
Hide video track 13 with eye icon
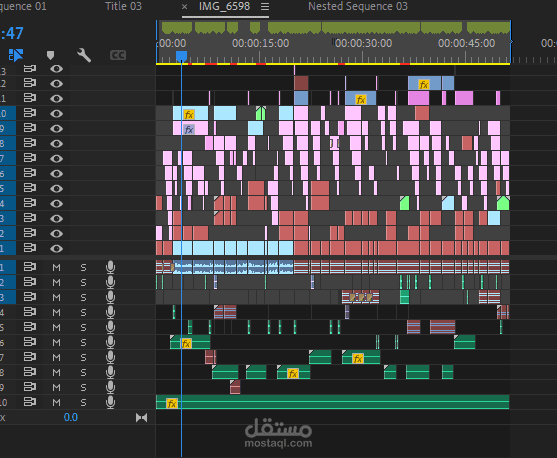[x=56, y=69]
